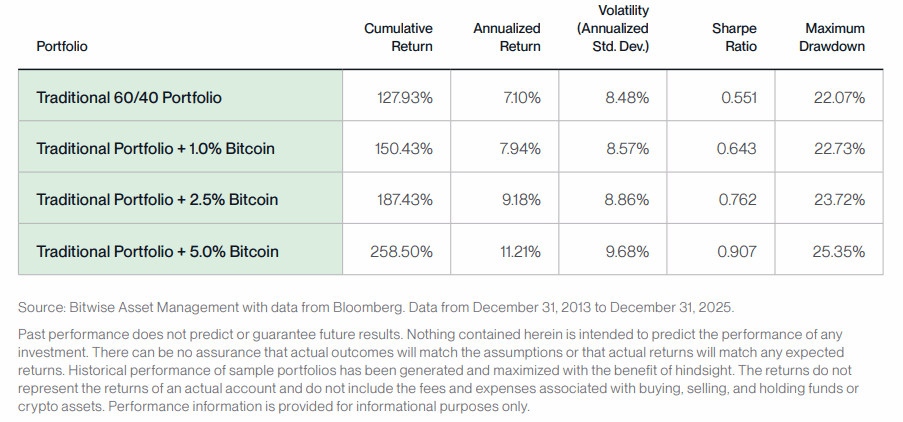Image resolution: width=903 pixels, height=422 pixels.
Task: Click the Sharpe Ratio column header
Action: pyautogui.click(x=733, y=38)
